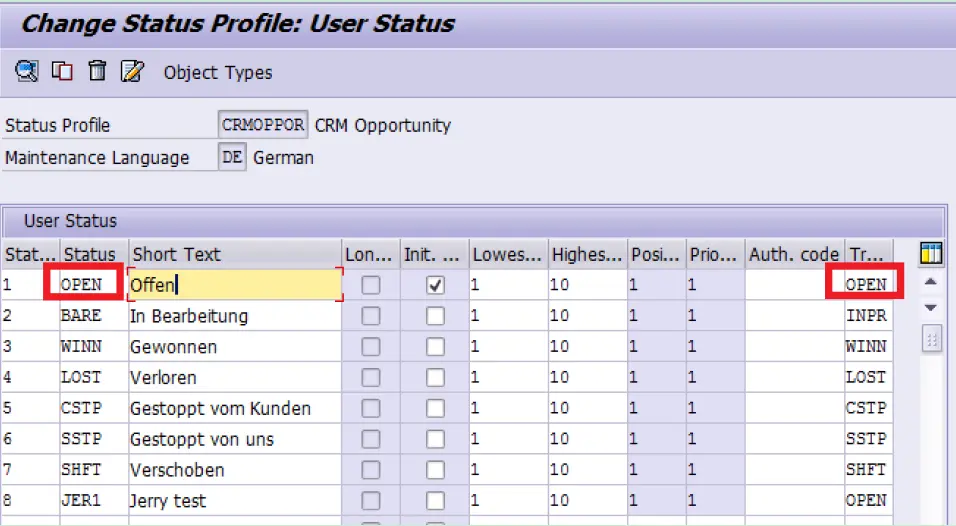Open the Object Types button
The image size is (956, 526).
[218, 73]
